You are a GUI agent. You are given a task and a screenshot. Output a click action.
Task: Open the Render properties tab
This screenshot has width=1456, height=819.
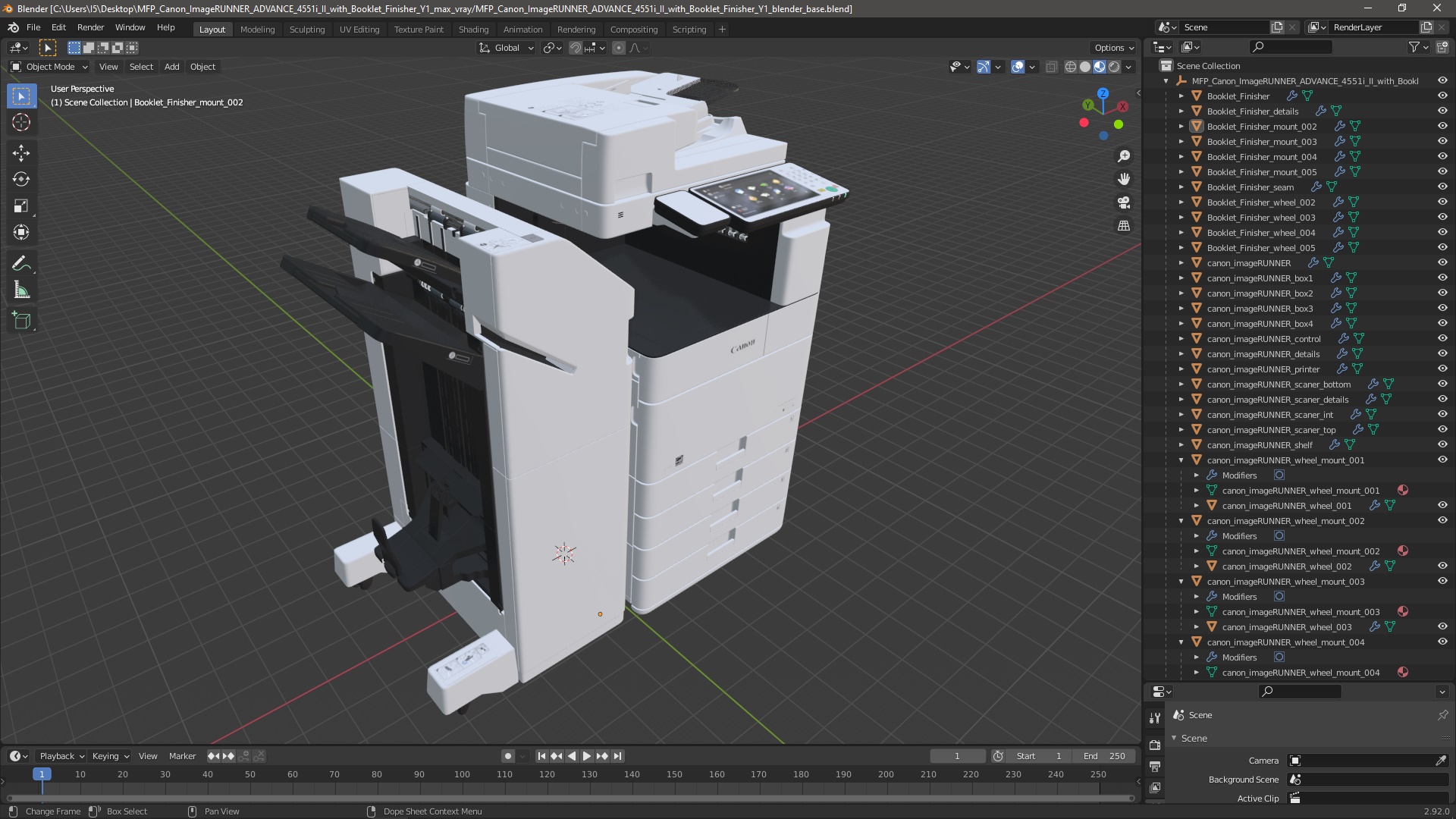[1155, 745]
